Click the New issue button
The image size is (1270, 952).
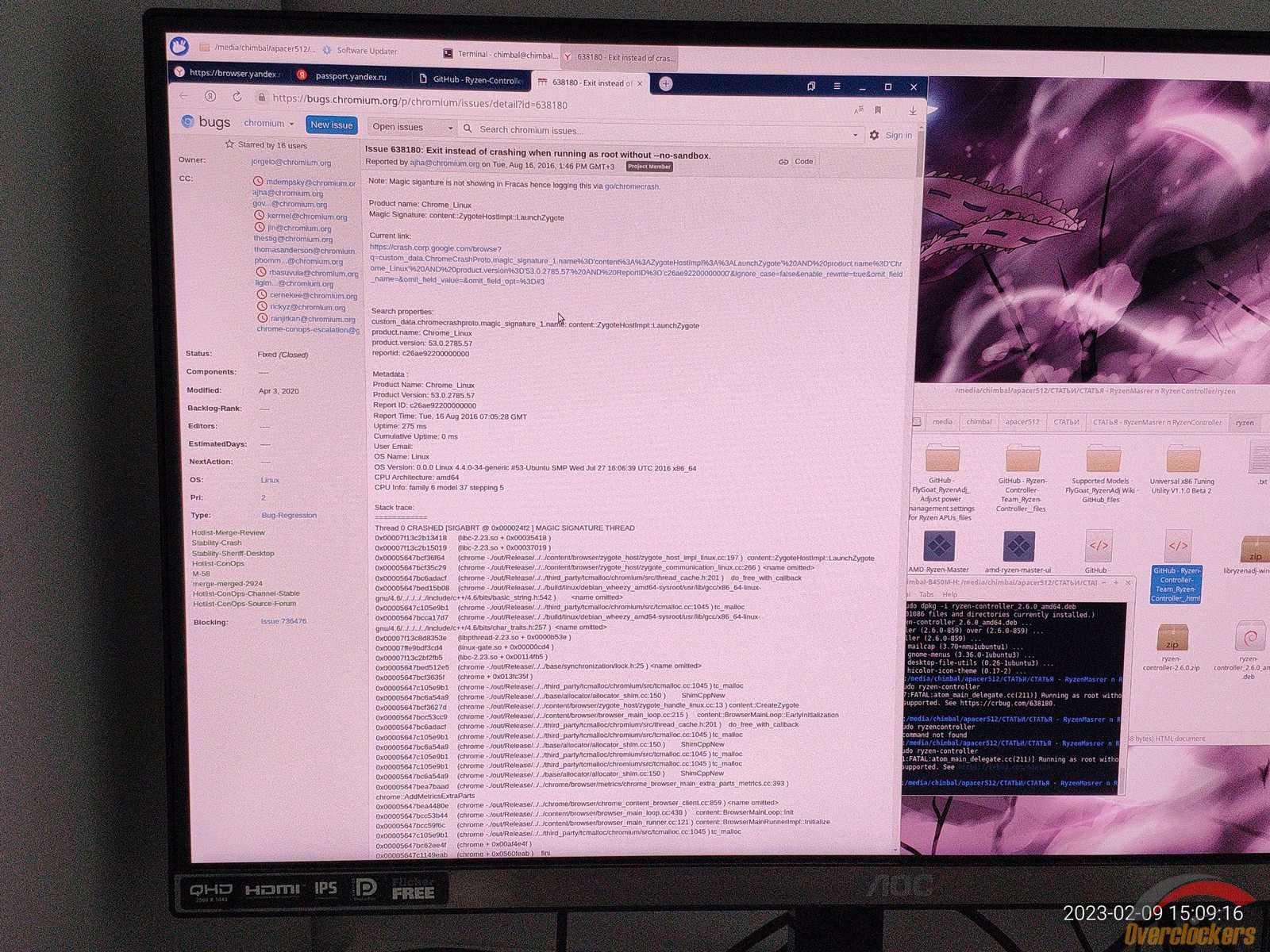click(x=332, y=125)
